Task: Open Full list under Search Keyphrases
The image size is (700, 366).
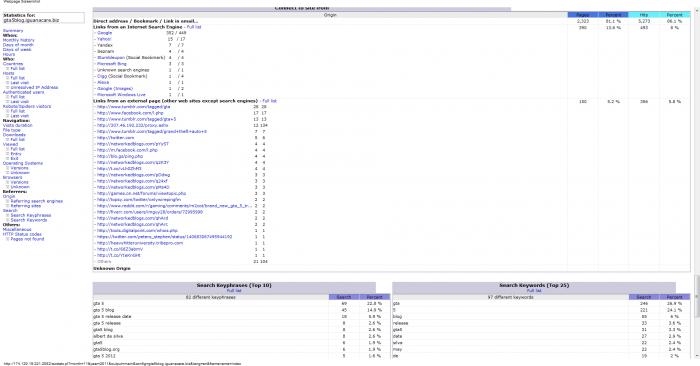Action: [234, 291]
